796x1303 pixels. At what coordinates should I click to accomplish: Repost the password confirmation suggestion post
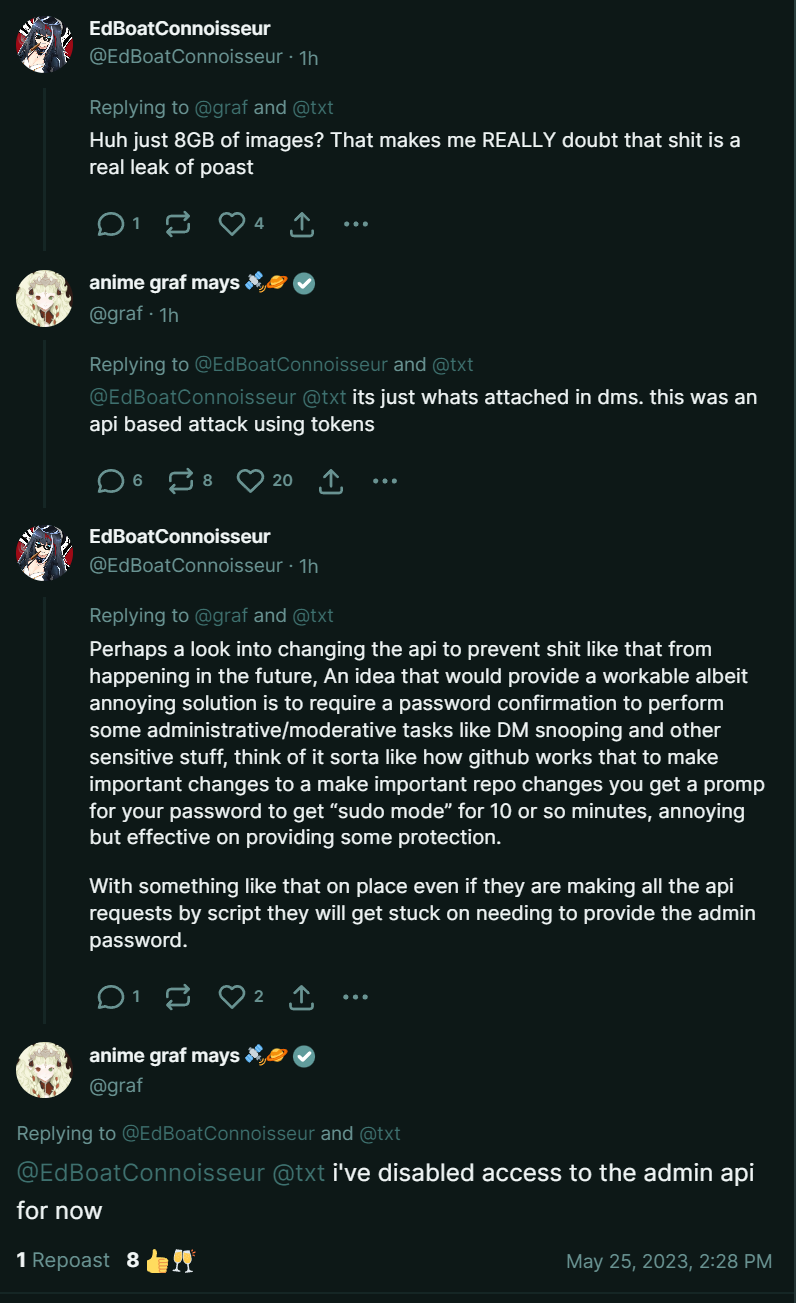tap(178, 996)
